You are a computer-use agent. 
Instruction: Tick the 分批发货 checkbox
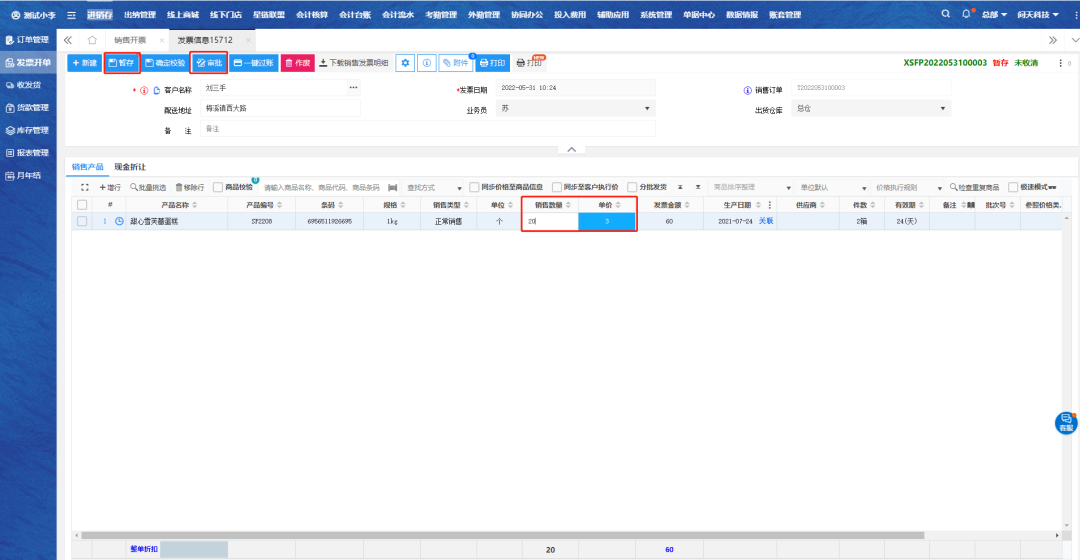tap(632, 187)
